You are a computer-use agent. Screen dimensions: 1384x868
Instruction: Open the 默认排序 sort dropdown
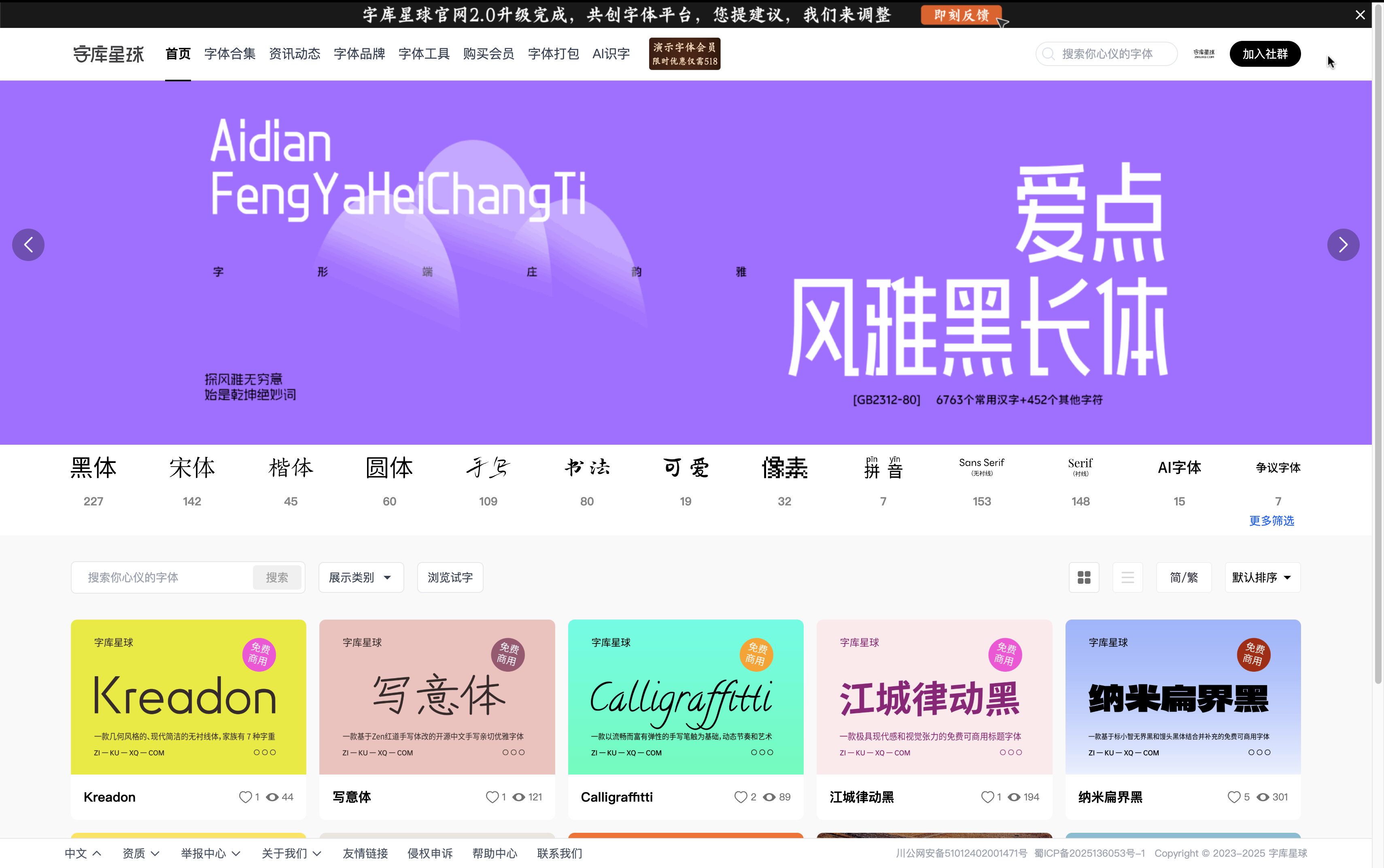pos(1262,577)
